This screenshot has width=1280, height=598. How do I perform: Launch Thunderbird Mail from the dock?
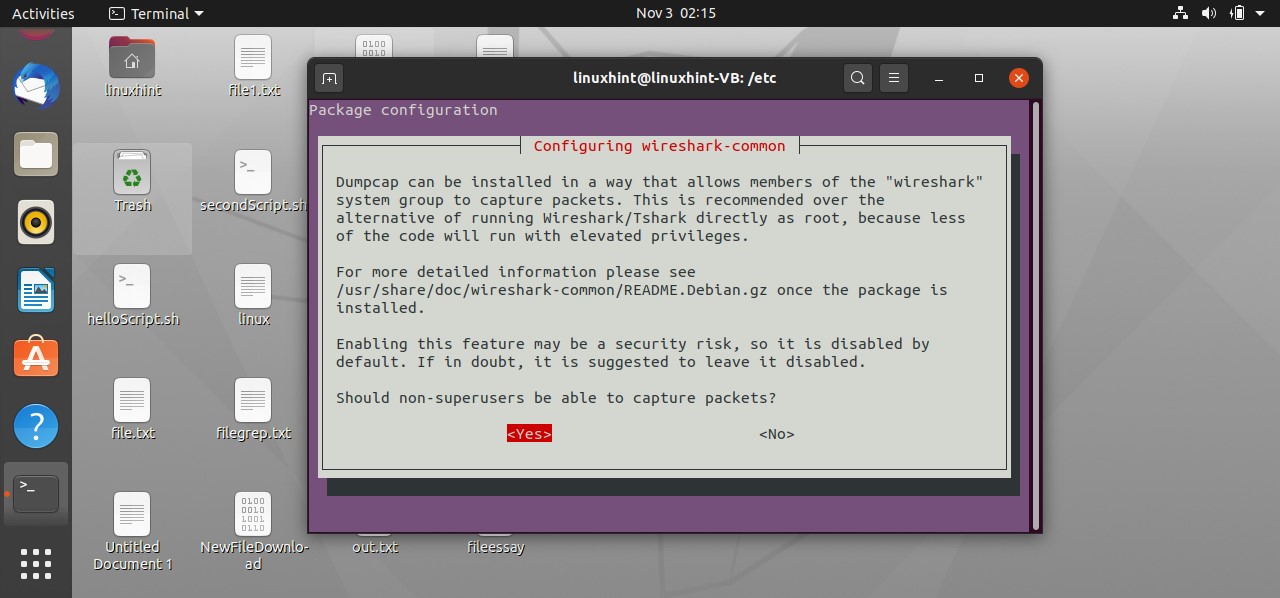click(x=36, y=85)
